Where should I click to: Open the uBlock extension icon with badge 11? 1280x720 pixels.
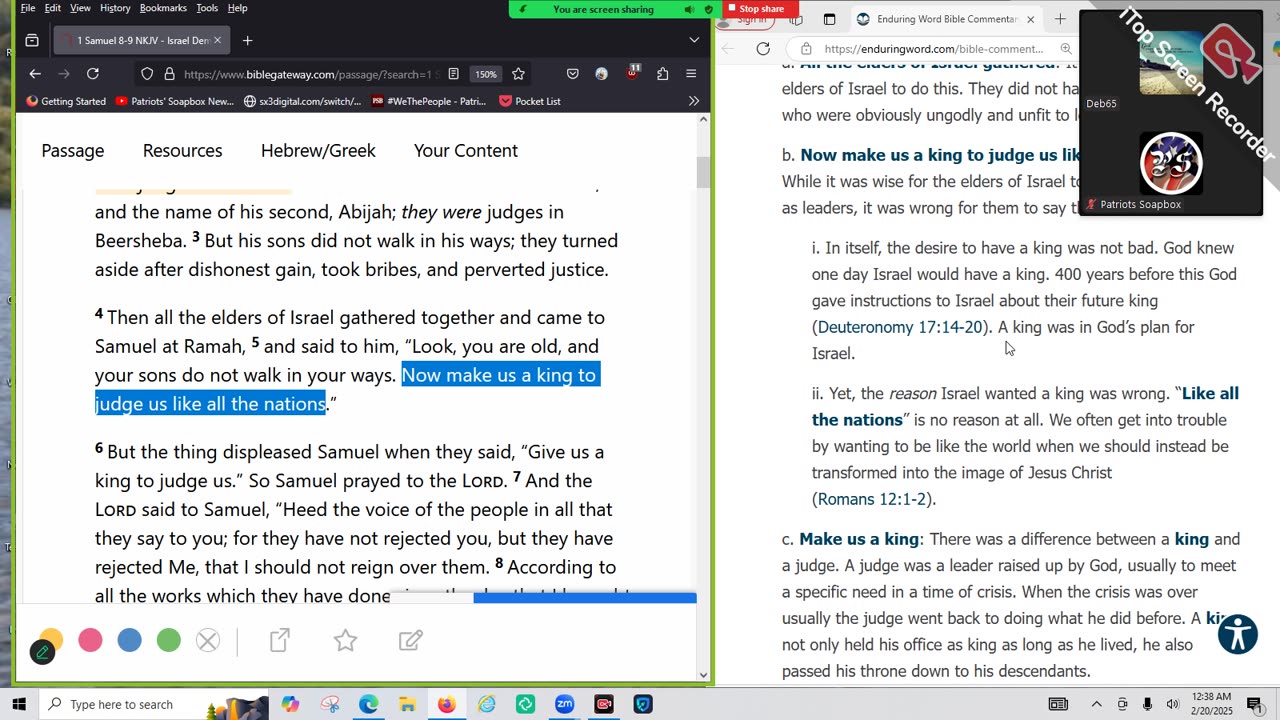coord(632,73)
